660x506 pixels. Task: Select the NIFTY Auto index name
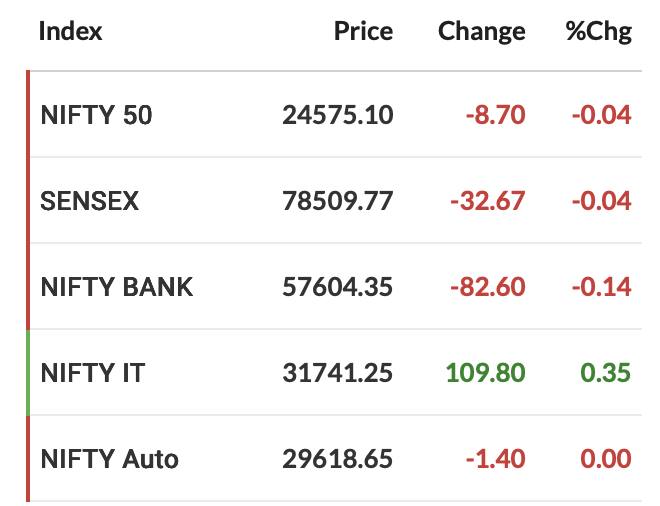pyautogui.click(x=109, y=459)
